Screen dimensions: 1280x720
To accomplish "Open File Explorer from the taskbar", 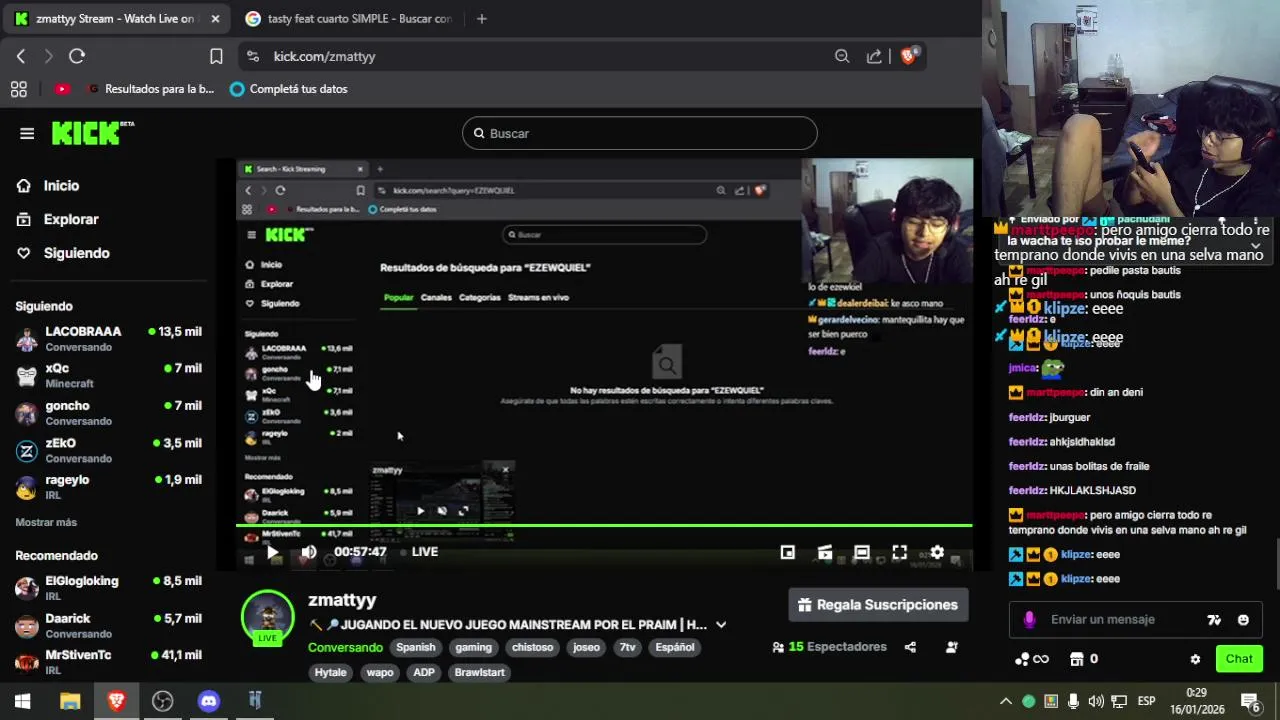I will 70,701.
